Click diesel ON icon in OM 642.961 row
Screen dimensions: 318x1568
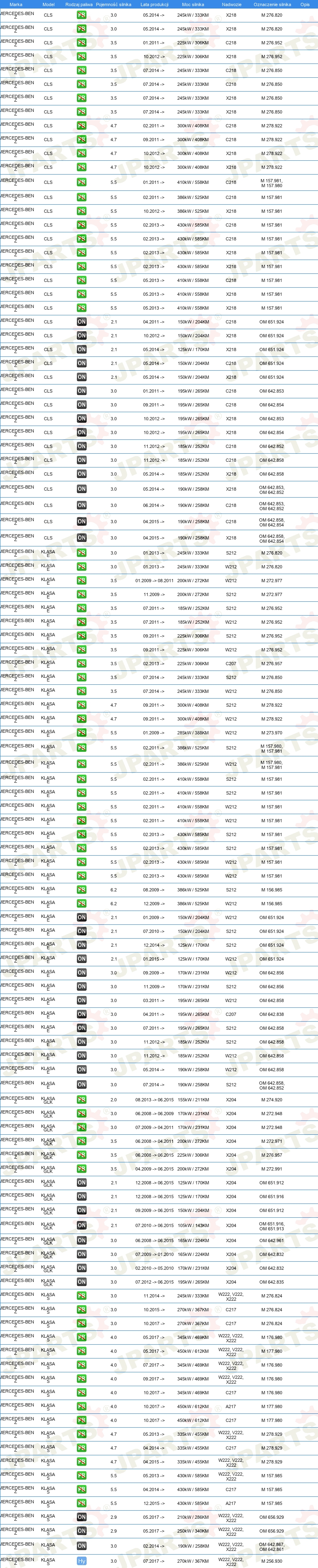(x=81, y=1240)
